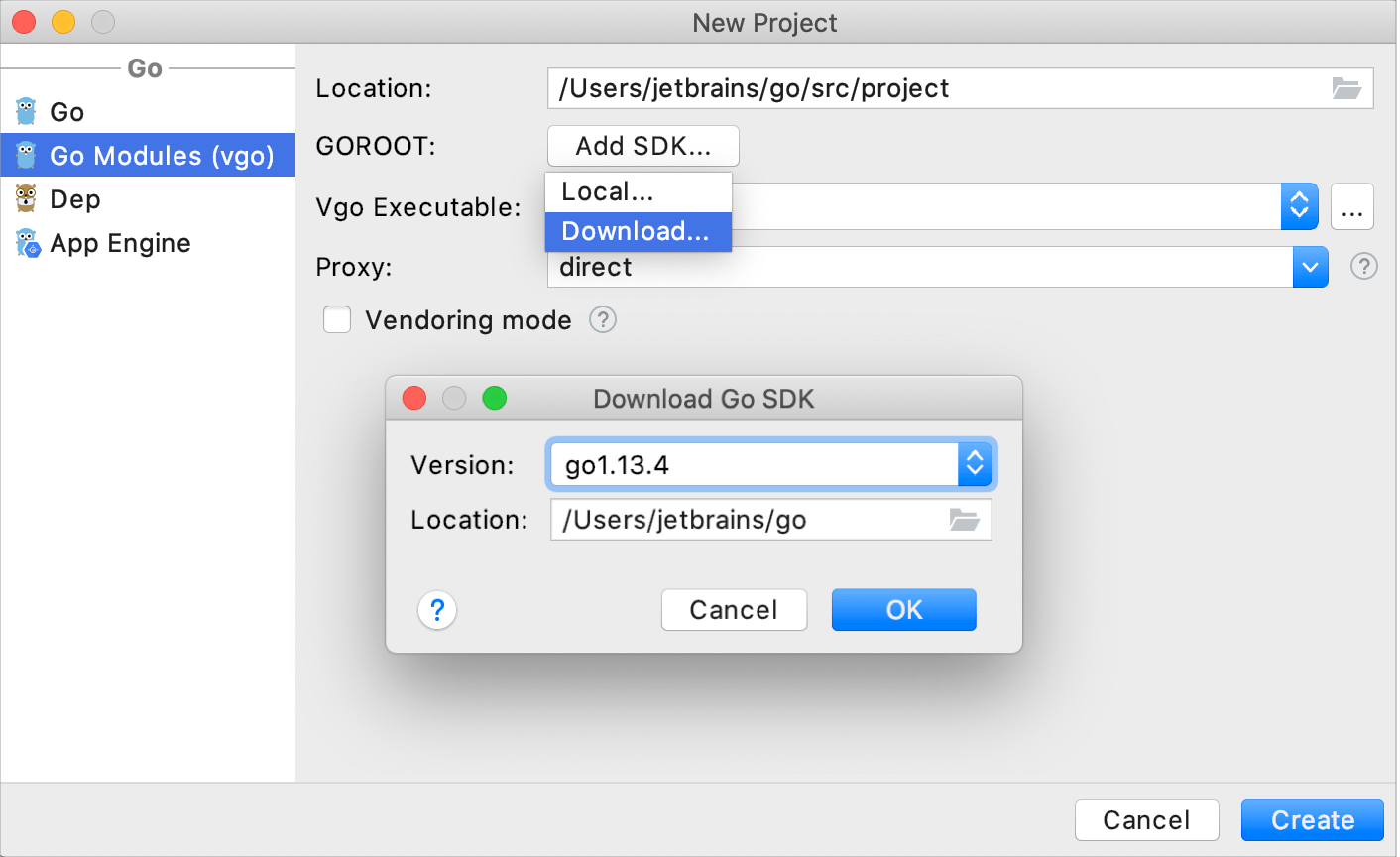Screen dimensions: 1400x857
Task: Click the Add SDK... button
Action: (x=643, y=146)
